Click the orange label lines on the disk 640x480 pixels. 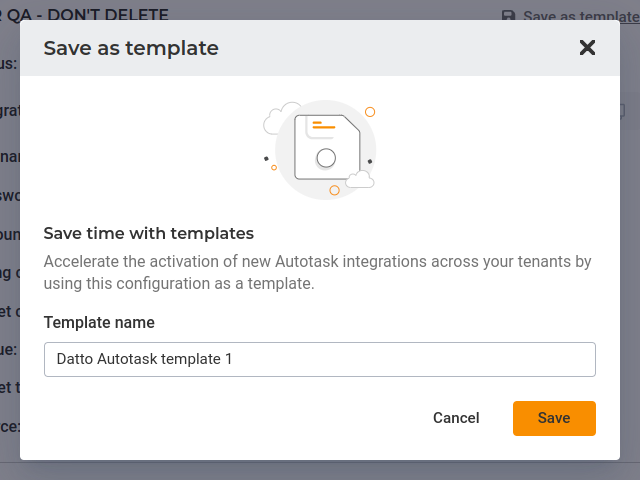[323, 126]
